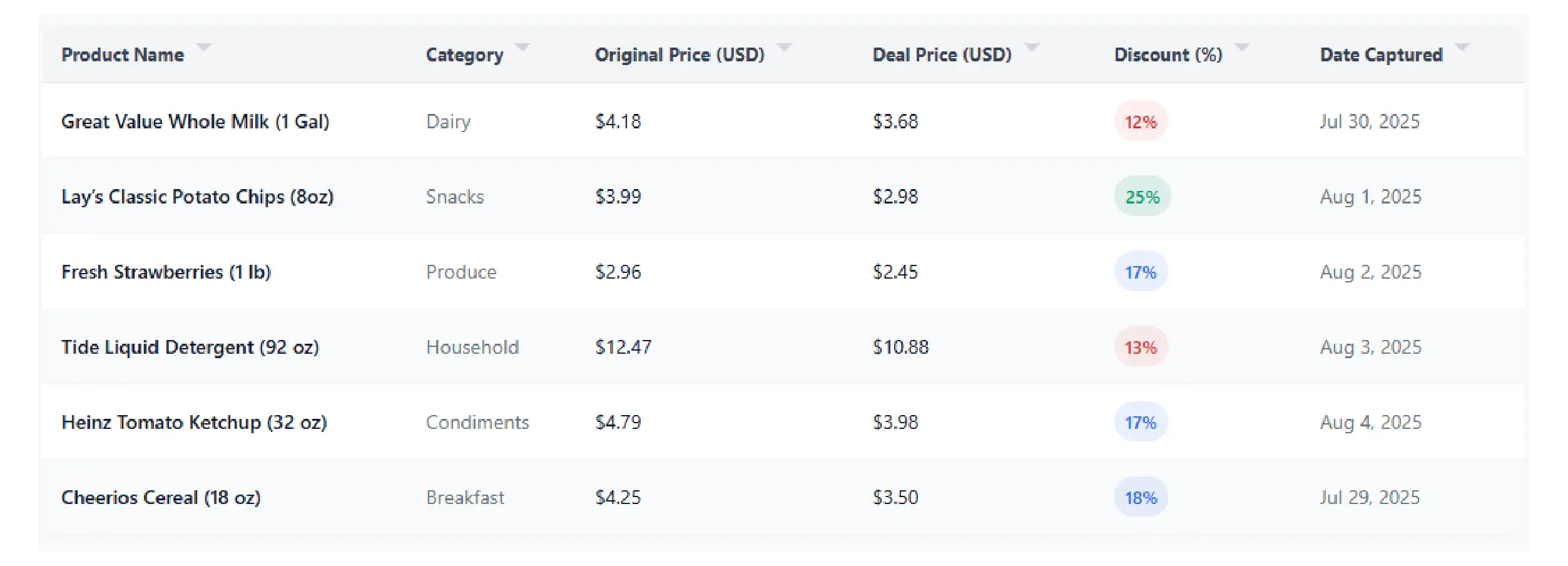Click the red 12% discount badge

1141,121
